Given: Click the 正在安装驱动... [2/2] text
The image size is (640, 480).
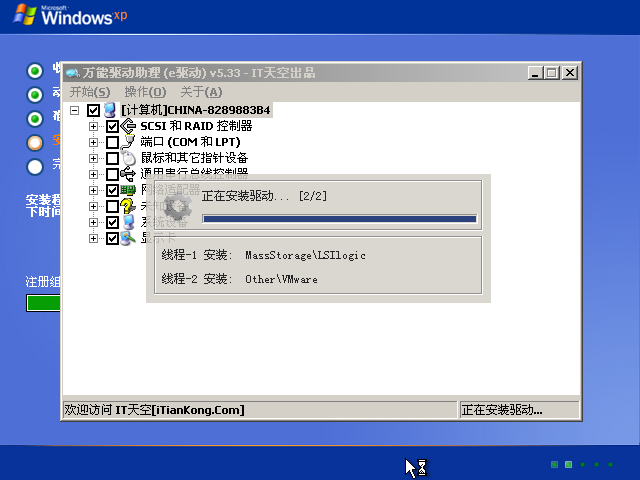Looking at the screenshot, I should [x=264, y=196].
